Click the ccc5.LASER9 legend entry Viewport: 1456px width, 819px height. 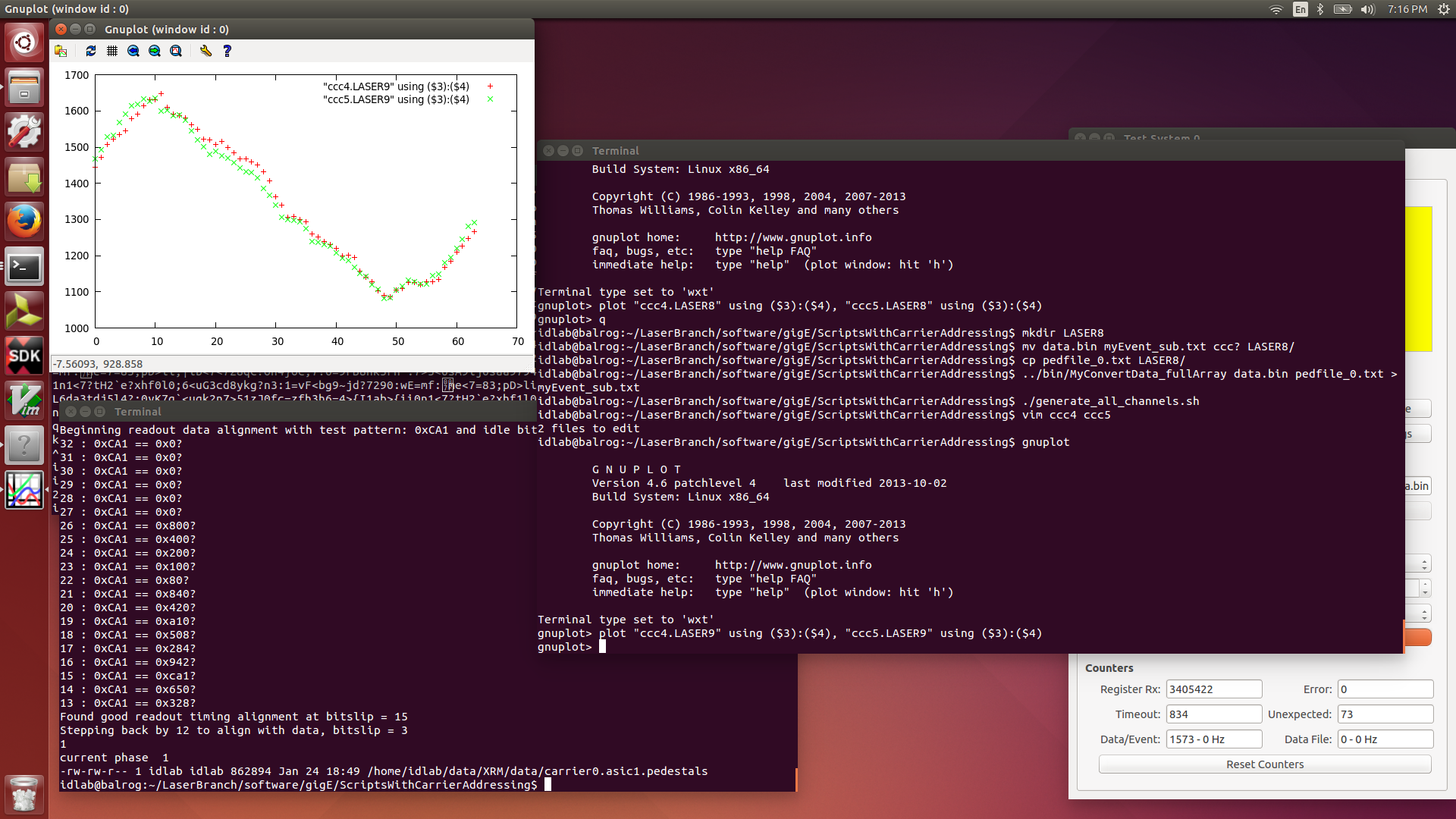(x=408, y=99)
